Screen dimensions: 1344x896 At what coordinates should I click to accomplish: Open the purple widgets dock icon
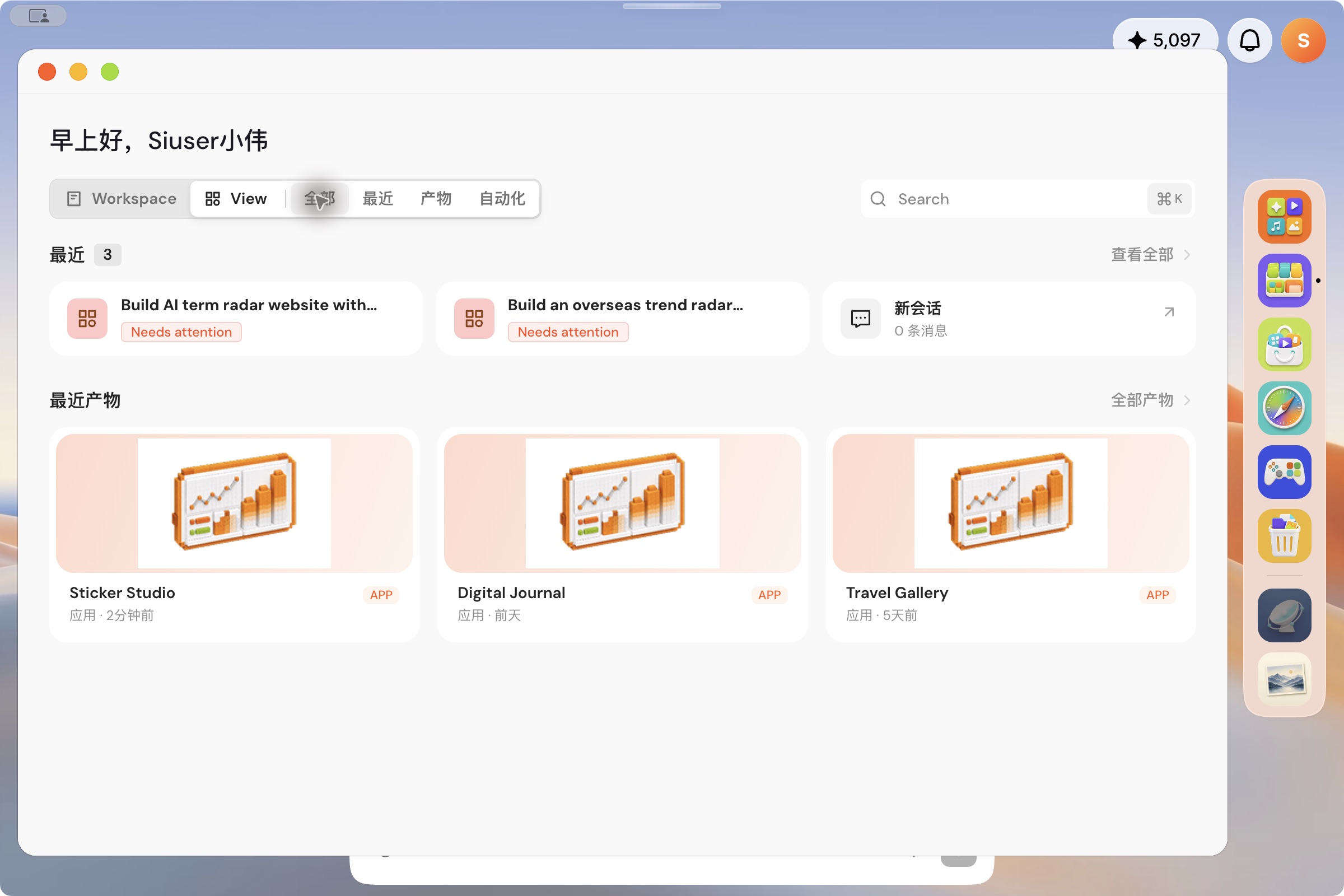click(1284, 281)
